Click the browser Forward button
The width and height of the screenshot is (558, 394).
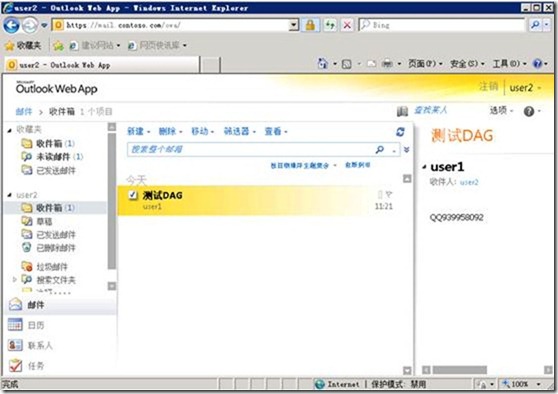pyautogui.click(x=30, y=25)
